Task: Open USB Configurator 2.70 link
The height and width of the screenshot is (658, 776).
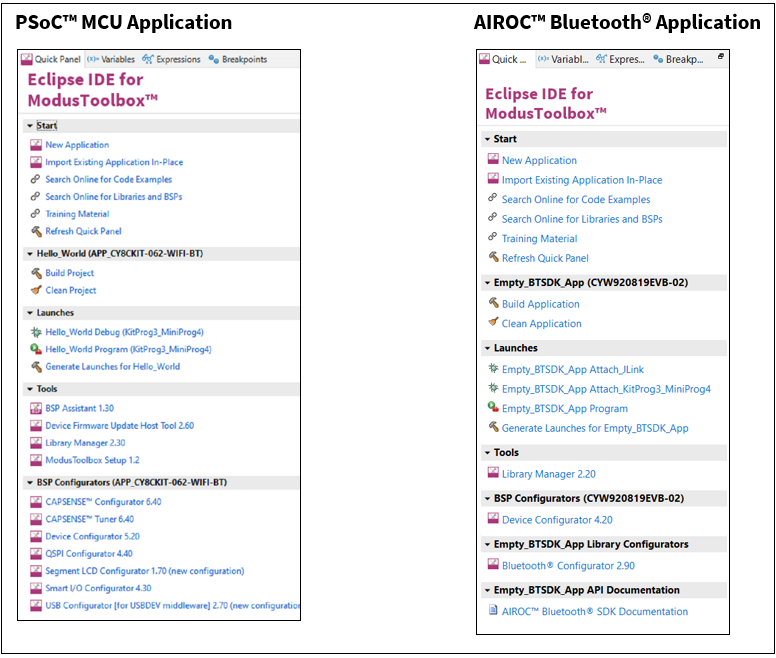Action: click(x=172, y=606)
